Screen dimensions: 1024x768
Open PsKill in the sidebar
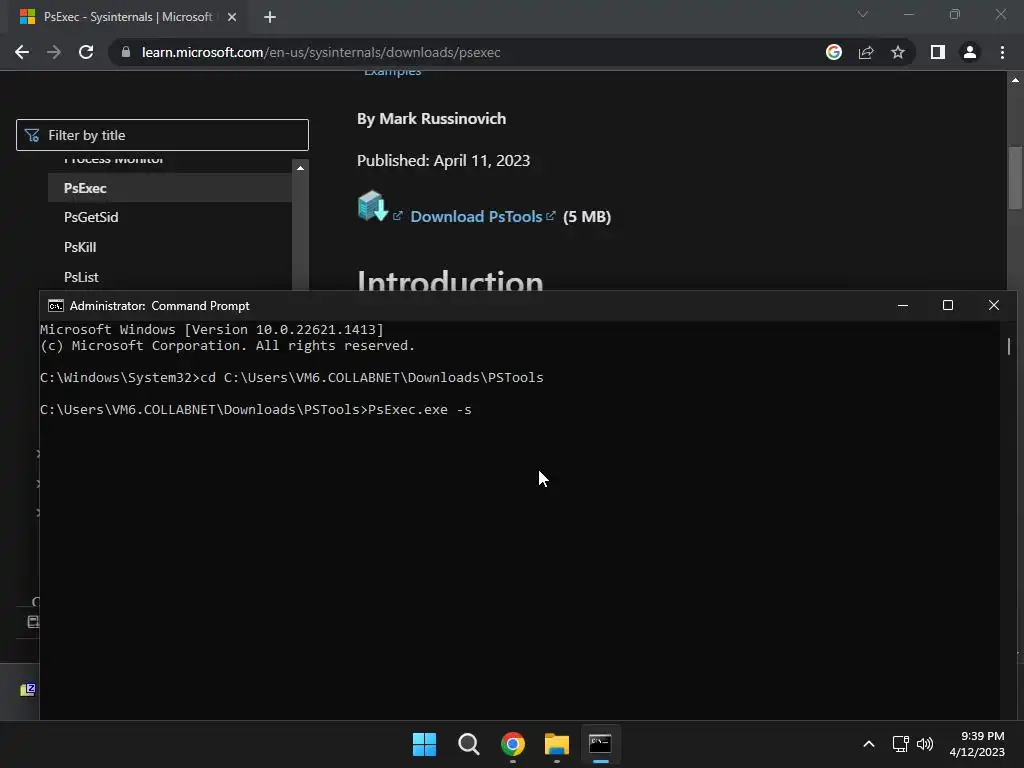point(80,248)
